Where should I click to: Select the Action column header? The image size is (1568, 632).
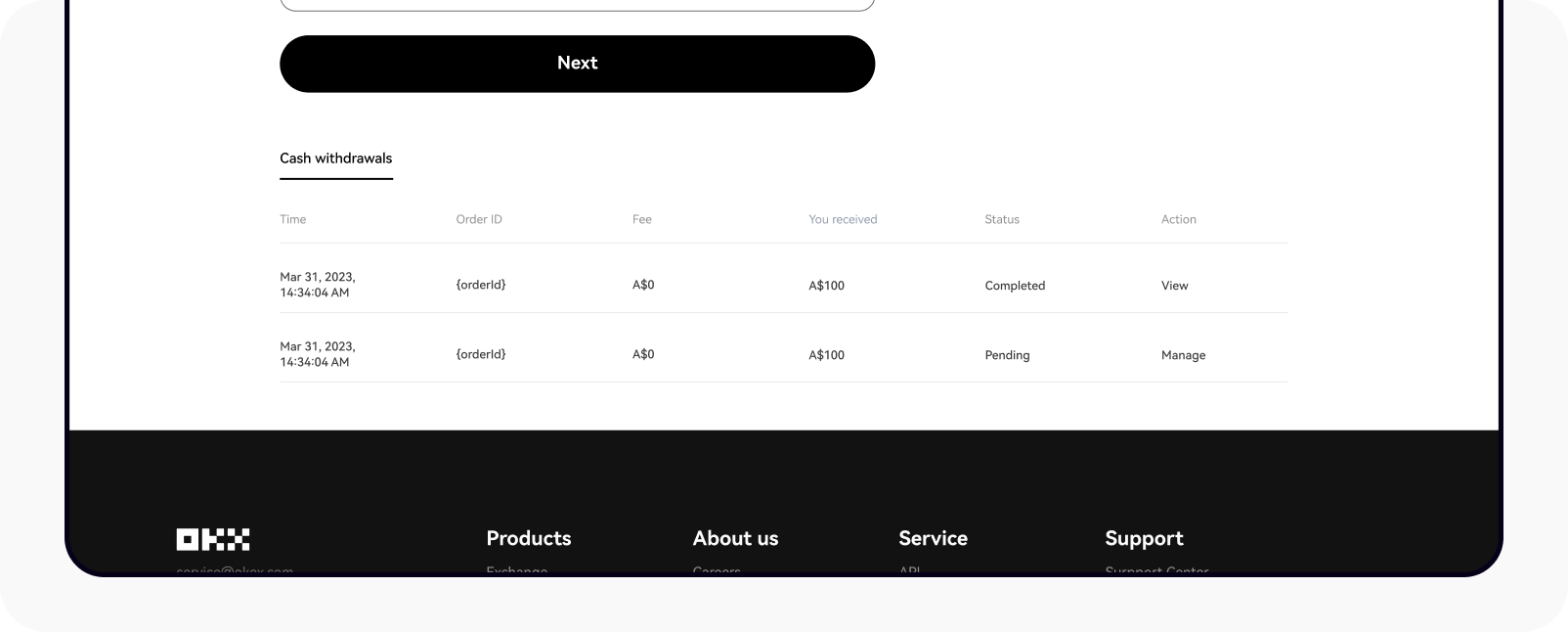point(1178,219)
